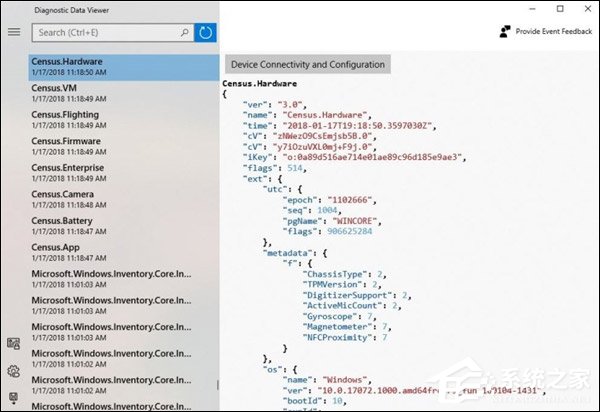Click the "utc" key
The height and width of the screenshot is (412, 600).
pos(275,189)
